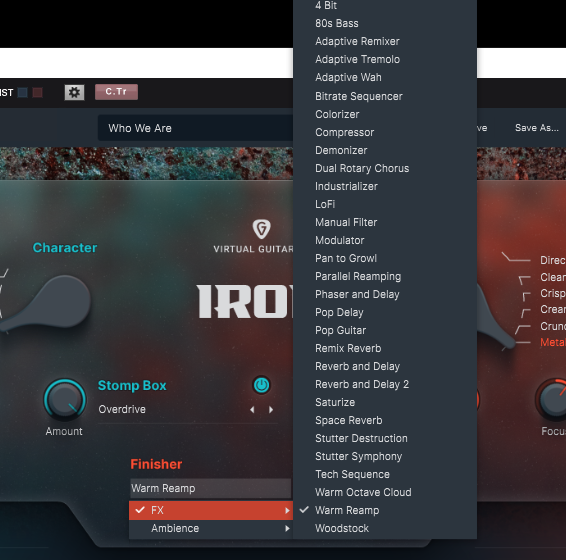Expand the Ambience submenu
Image resolution: width=566 pixels, height=560 pixels.
click(211, 529)
